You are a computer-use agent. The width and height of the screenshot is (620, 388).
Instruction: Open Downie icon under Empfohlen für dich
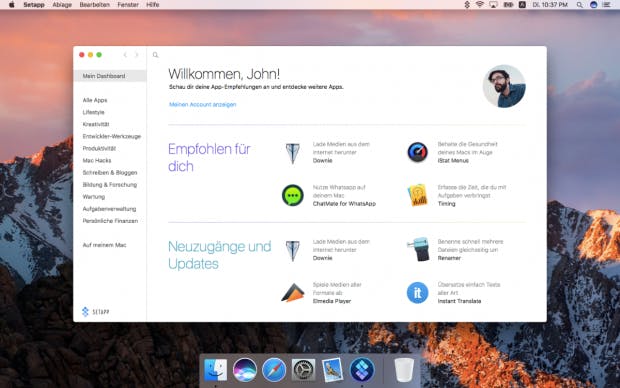(293, 153)
